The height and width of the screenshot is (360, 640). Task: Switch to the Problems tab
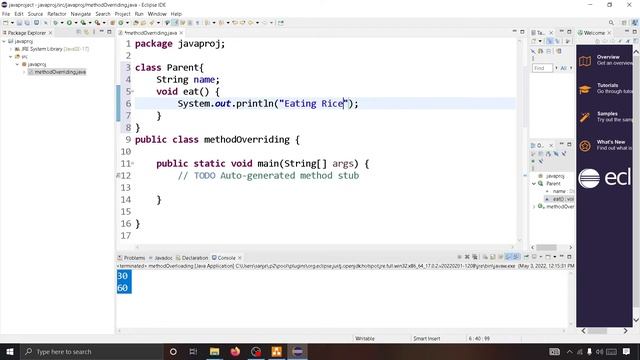click(x=131, y=258)
